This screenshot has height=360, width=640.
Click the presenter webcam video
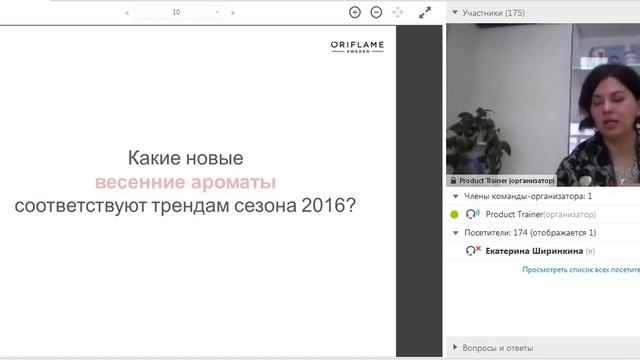tap(543, 104)
